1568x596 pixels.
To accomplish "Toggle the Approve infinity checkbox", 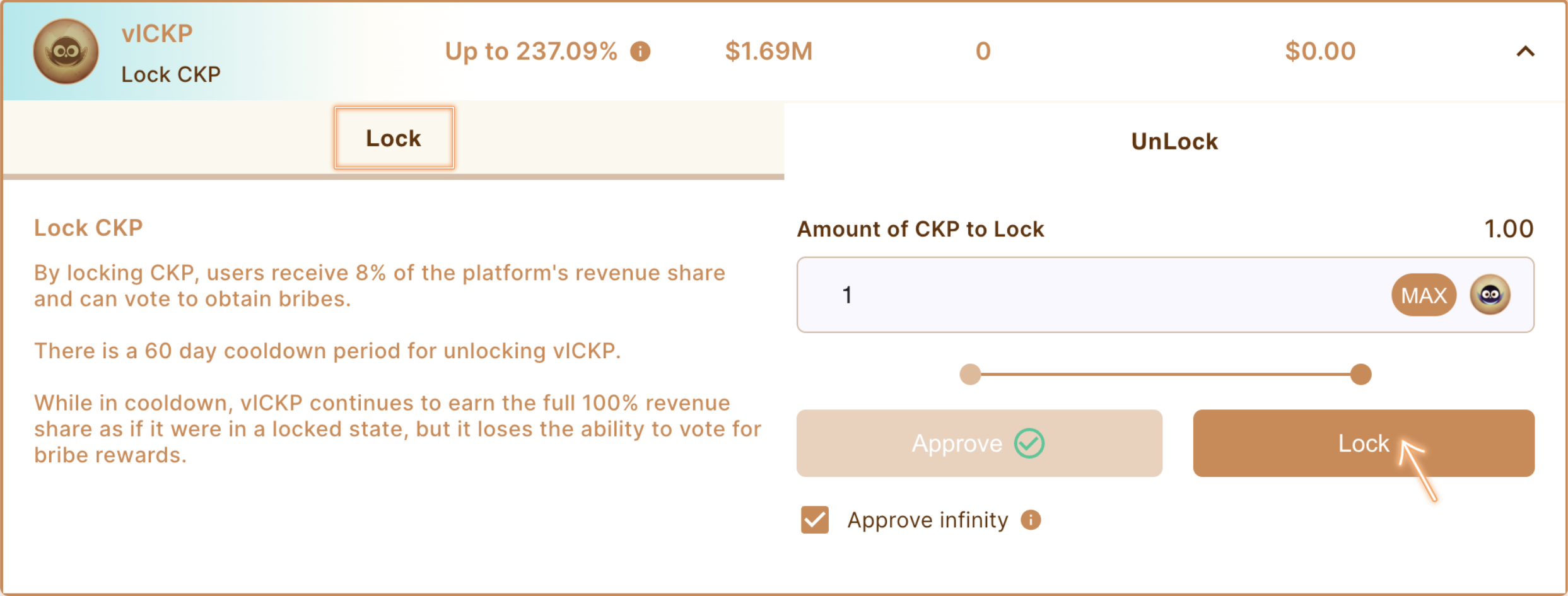I will (814, 520).
